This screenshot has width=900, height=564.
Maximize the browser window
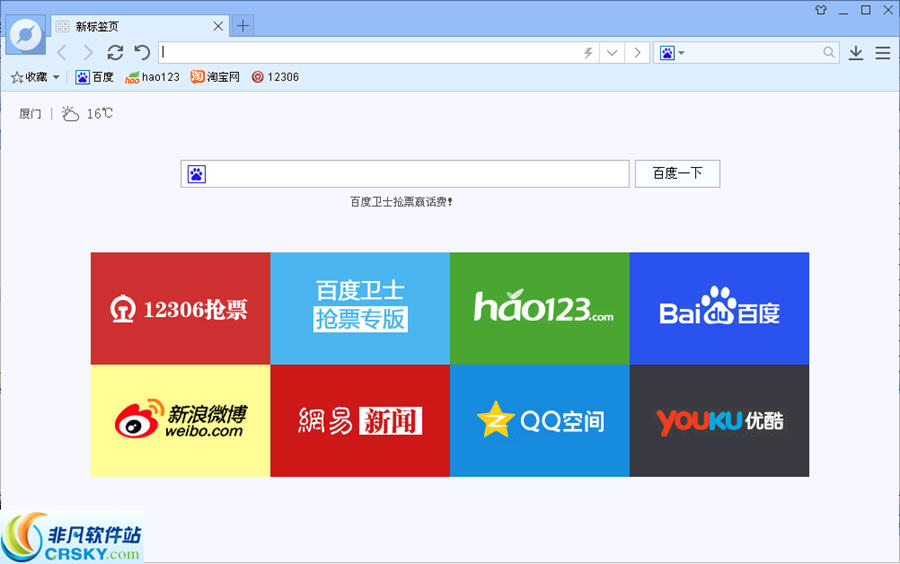click(866, 10)
